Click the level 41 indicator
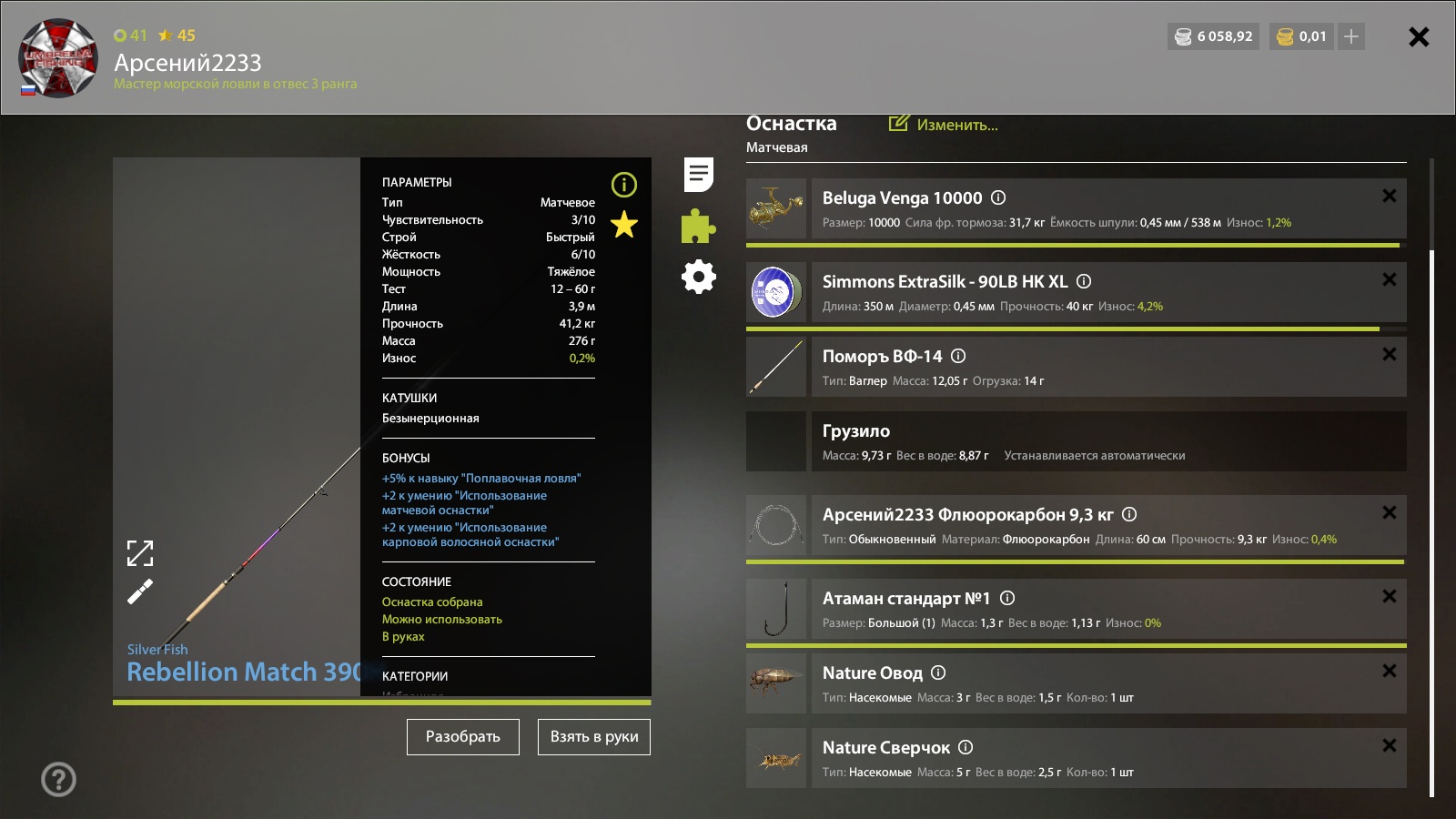This screenshot has width=1456, height=819. pyautogui.click(x=130, y=35)
